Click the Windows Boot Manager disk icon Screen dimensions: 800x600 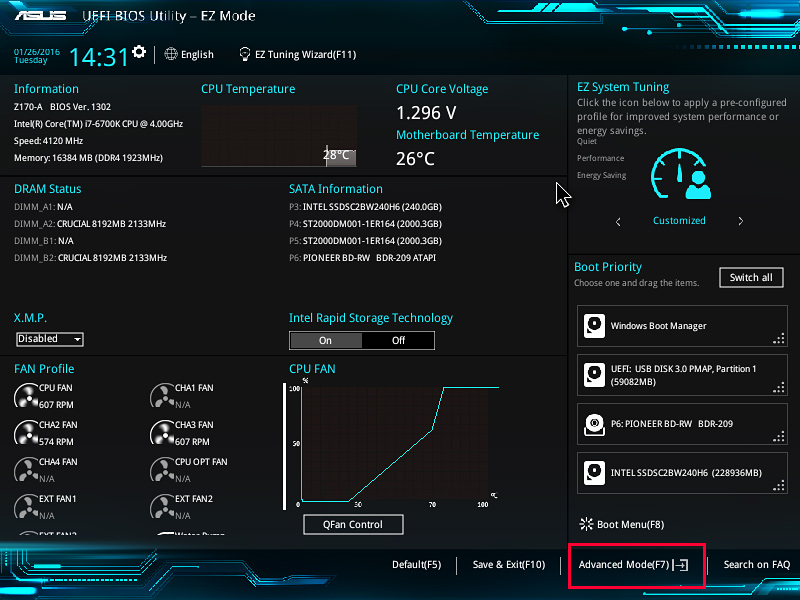click(594, 326)
